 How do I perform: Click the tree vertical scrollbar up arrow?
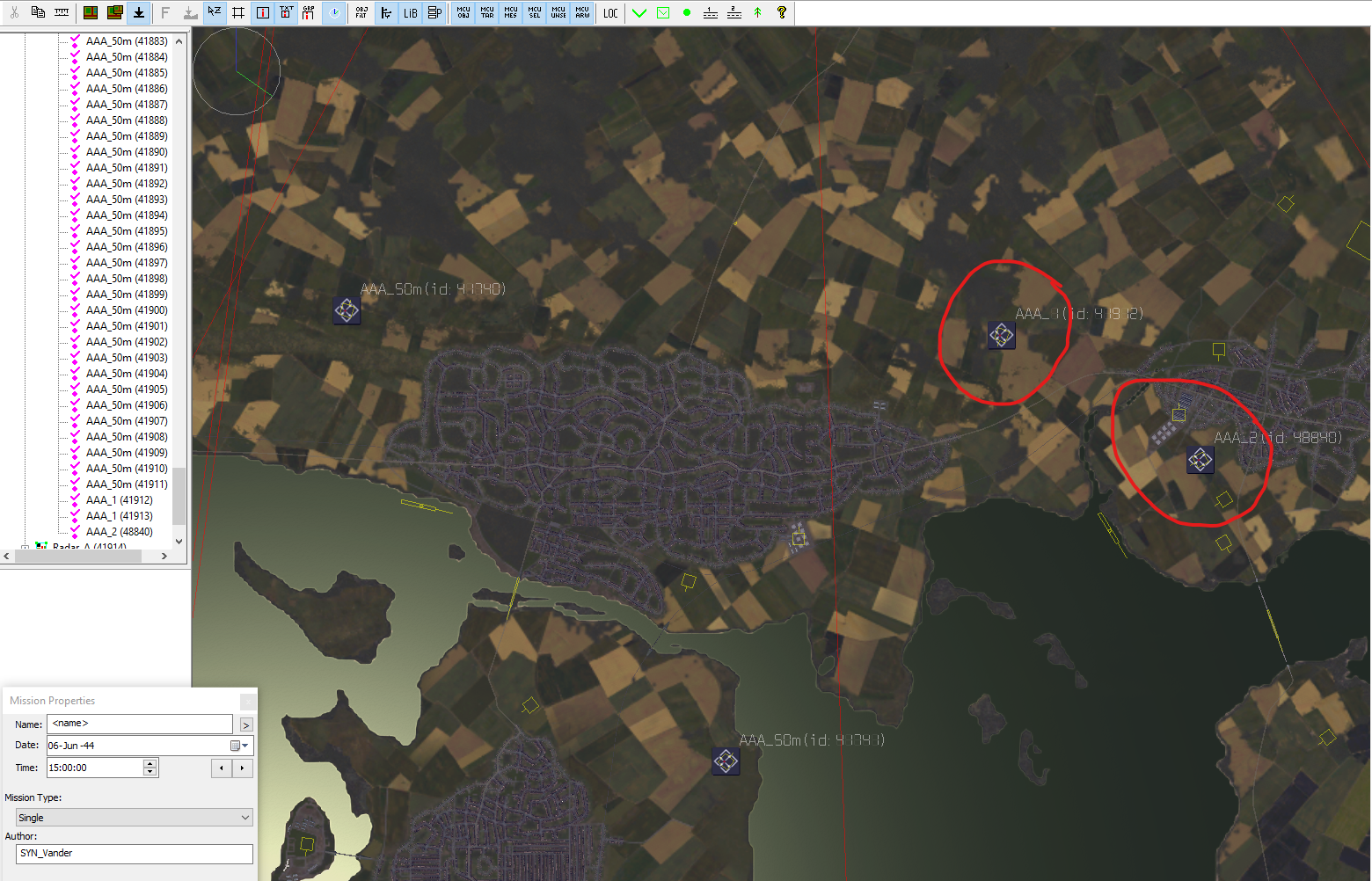(179, 40)
